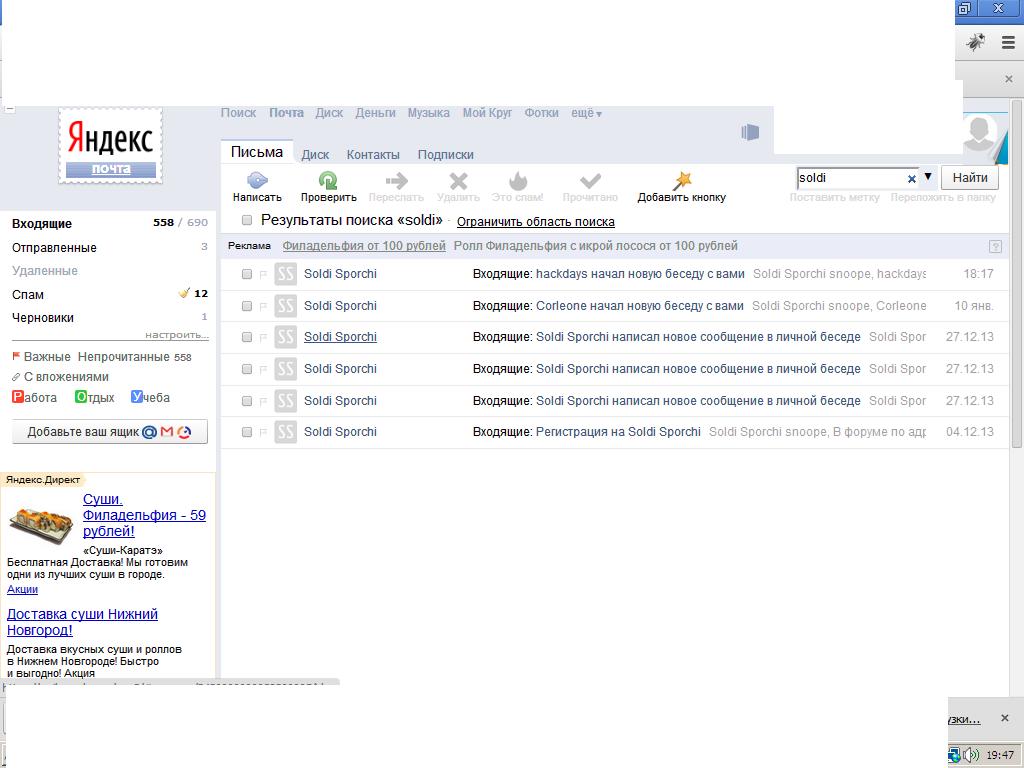Click the SS avatar of the hackdays message

[285, 274]
